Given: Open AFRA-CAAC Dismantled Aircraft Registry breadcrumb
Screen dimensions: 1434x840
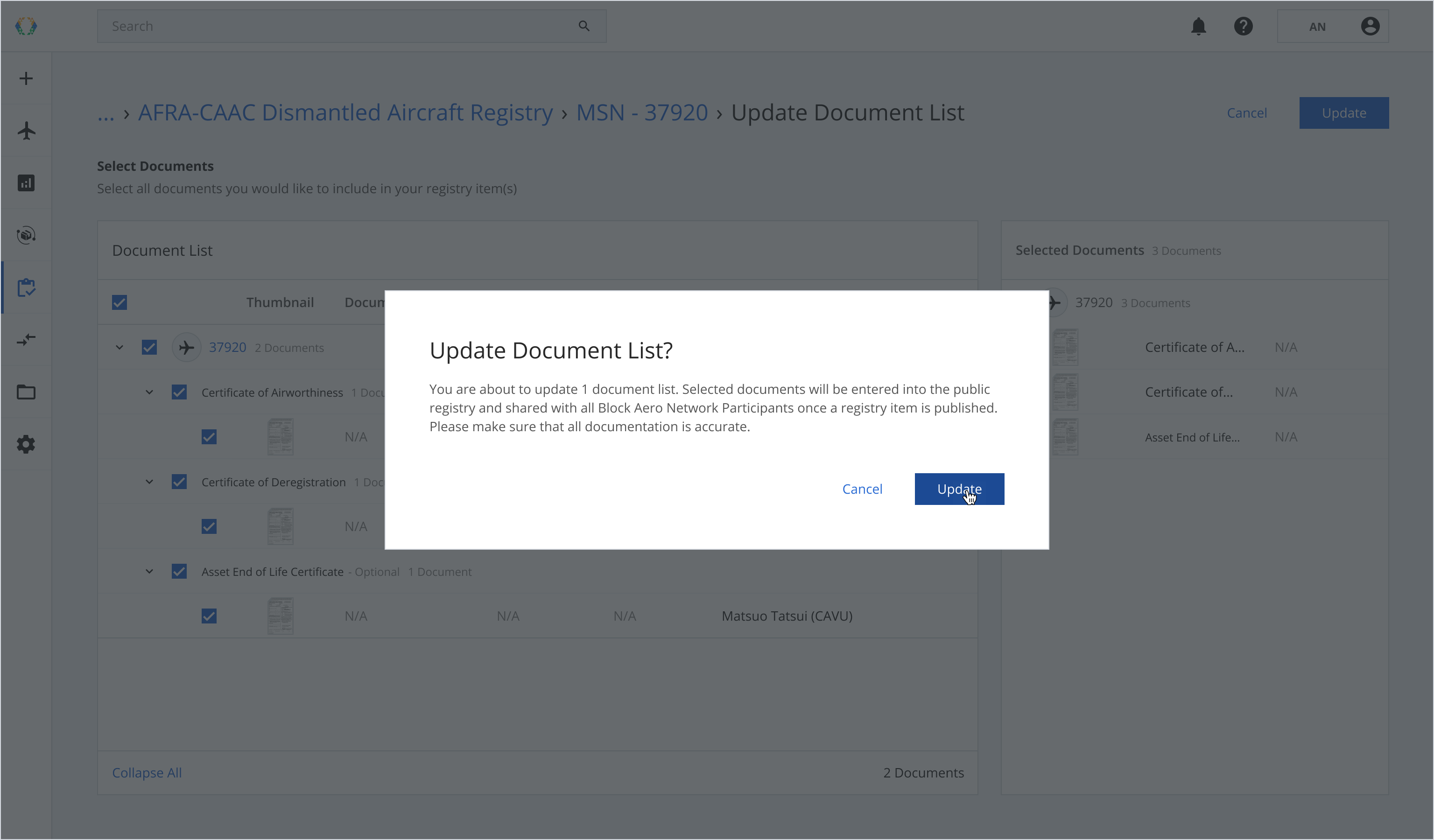Looking at the screenshot, I should coord(345,112).
